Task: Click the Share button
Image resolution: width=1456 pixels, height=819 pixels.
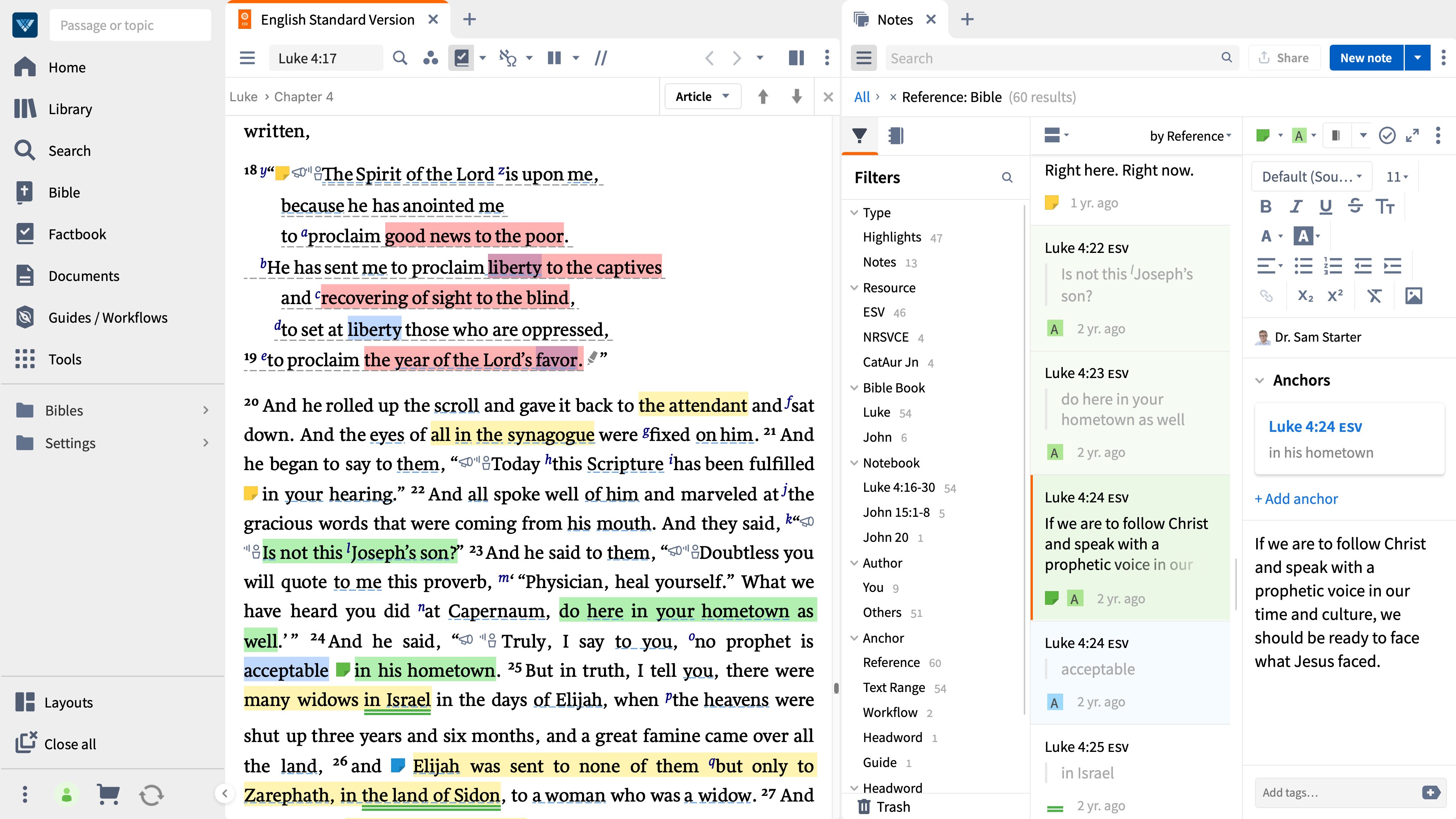Action: pyautogui.click(x=1284, y=58)
